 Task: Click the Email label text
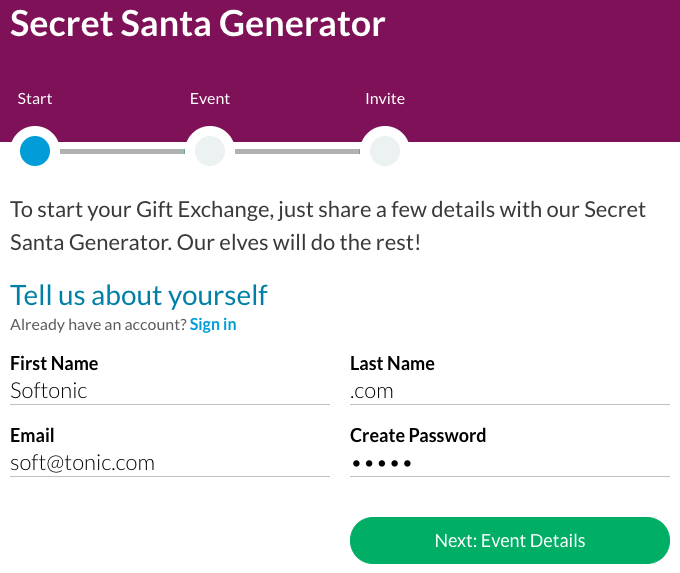tap(32, 435)
